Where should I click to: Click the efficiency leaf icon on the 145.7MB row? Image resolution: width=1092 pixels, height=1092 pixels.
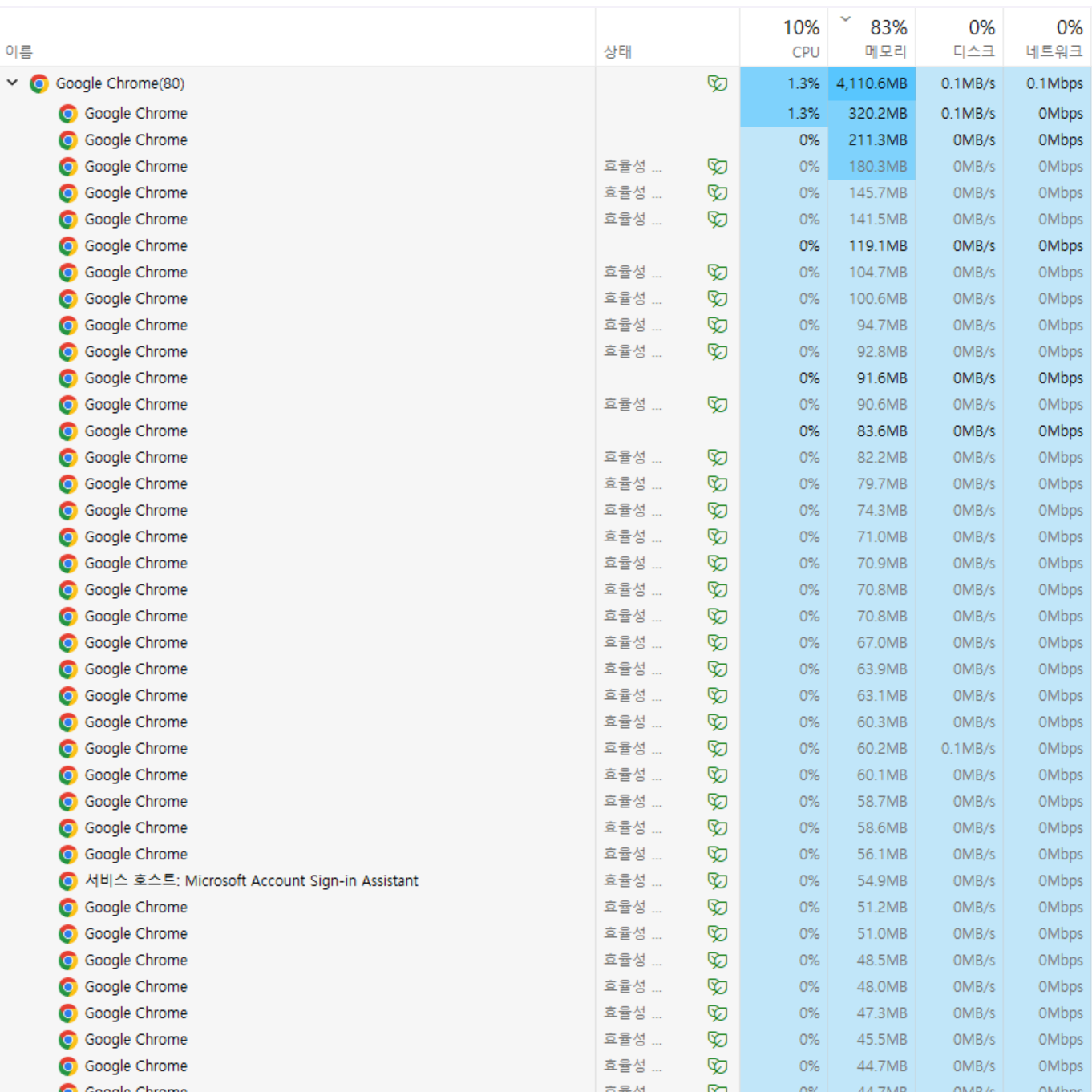(x=718, y=193)
